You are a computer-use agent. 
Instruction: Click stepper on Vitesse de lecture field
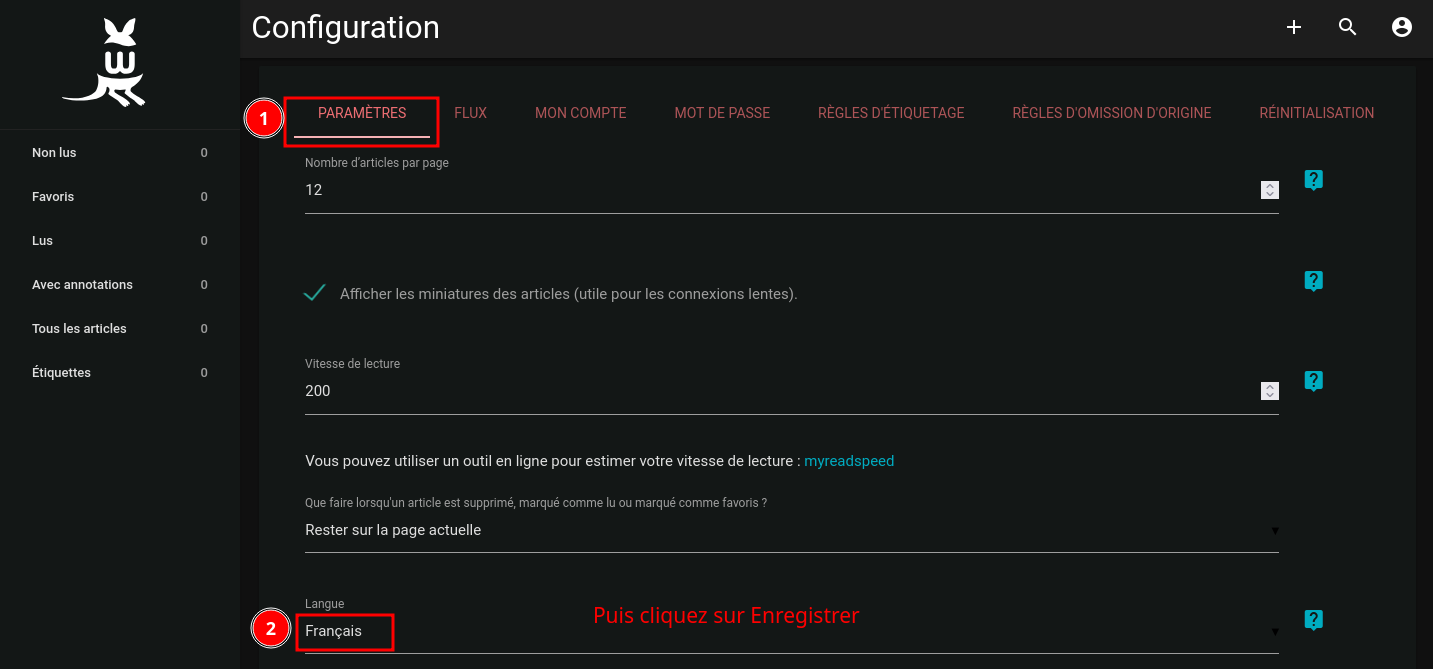1269,391
